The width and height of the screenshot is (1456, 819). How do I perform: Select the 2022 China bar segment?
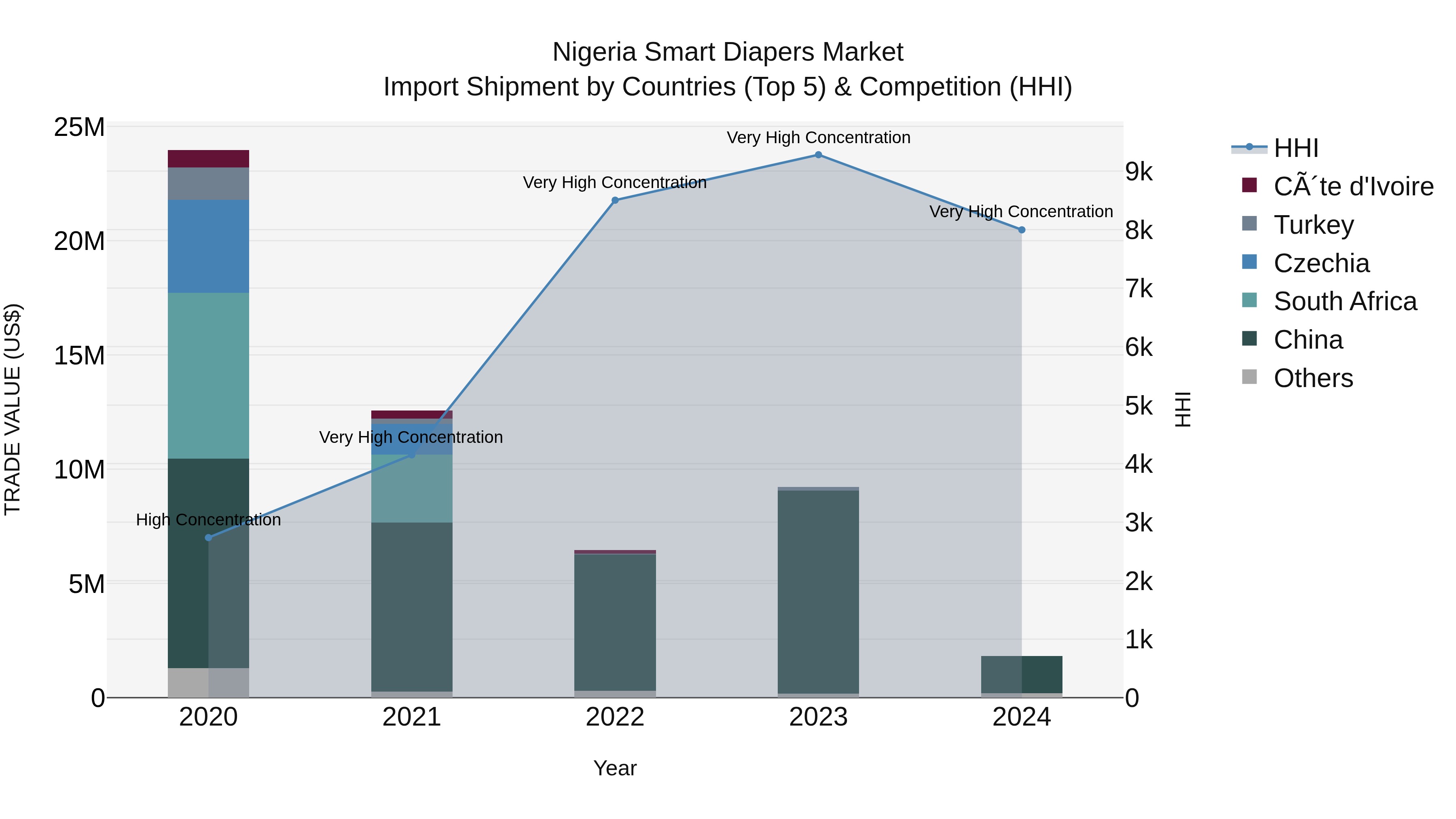(616, 623)
